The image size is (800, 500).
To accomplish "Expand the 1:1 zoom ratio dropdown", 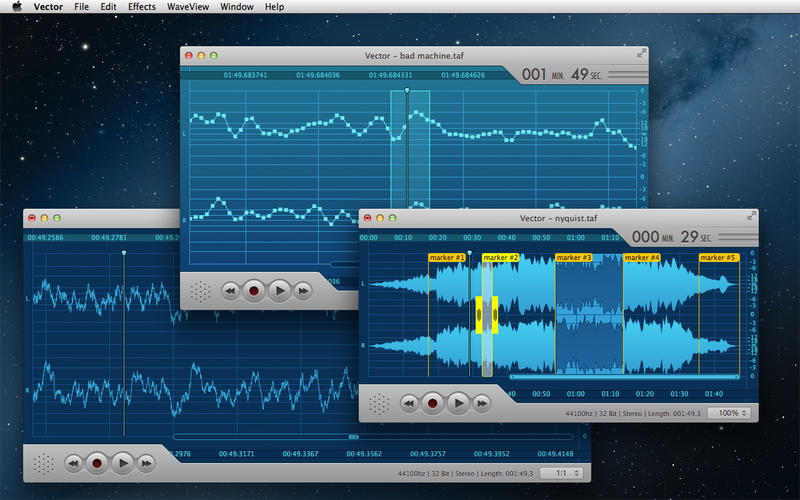I will click(x=561, y=472).
